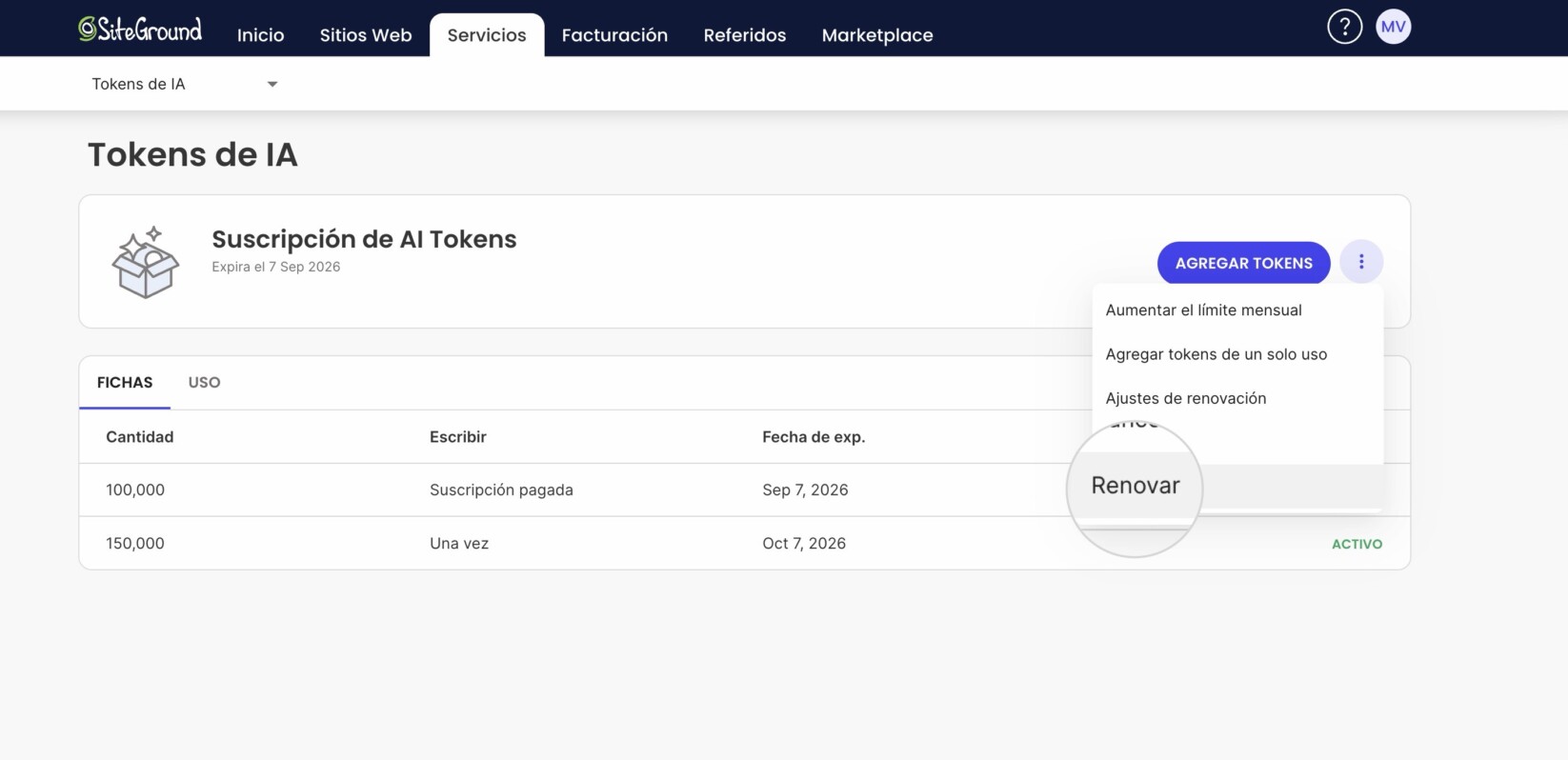Screen dimensions: 1568x760
Task: Click the ACTIVO status label
Action: 1357,544
